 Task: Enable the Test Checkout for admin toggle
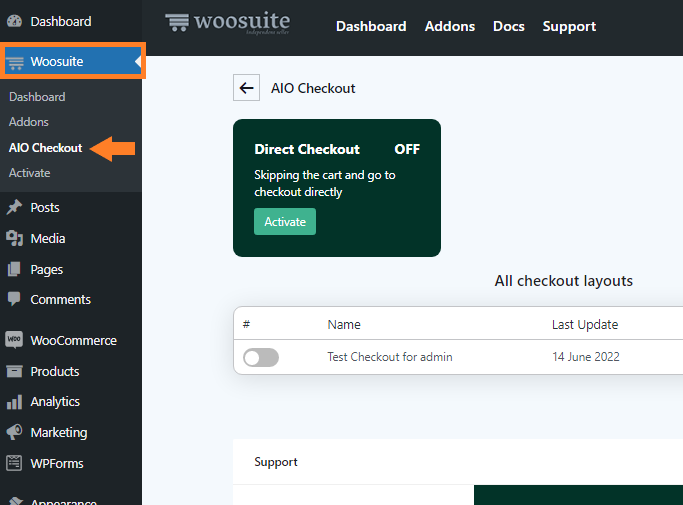[261, 357]
